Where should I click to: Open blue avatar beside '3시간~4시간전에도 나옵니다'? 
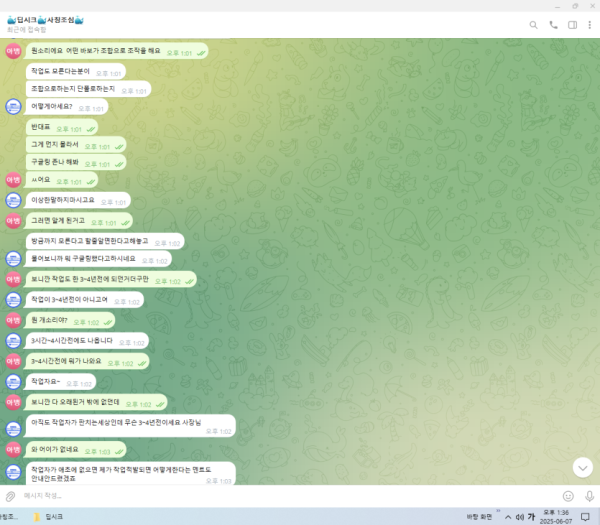coord(13,341)
